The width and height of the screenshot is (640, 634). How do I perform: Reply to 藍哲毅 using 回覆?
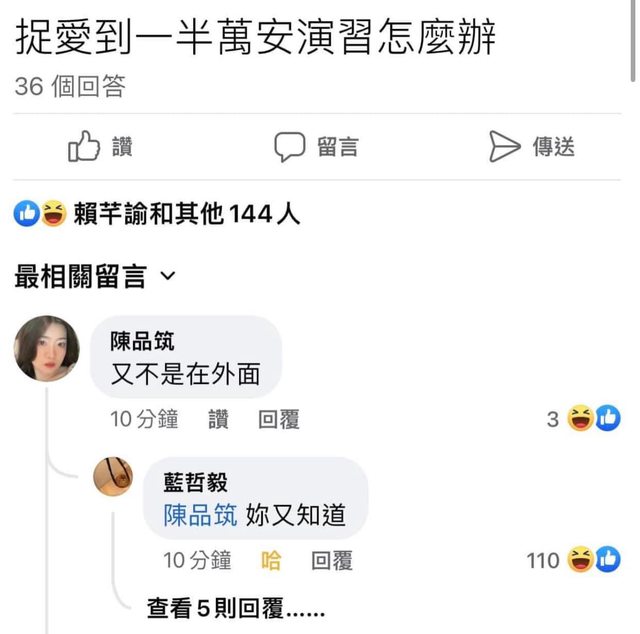pos(332,560)
